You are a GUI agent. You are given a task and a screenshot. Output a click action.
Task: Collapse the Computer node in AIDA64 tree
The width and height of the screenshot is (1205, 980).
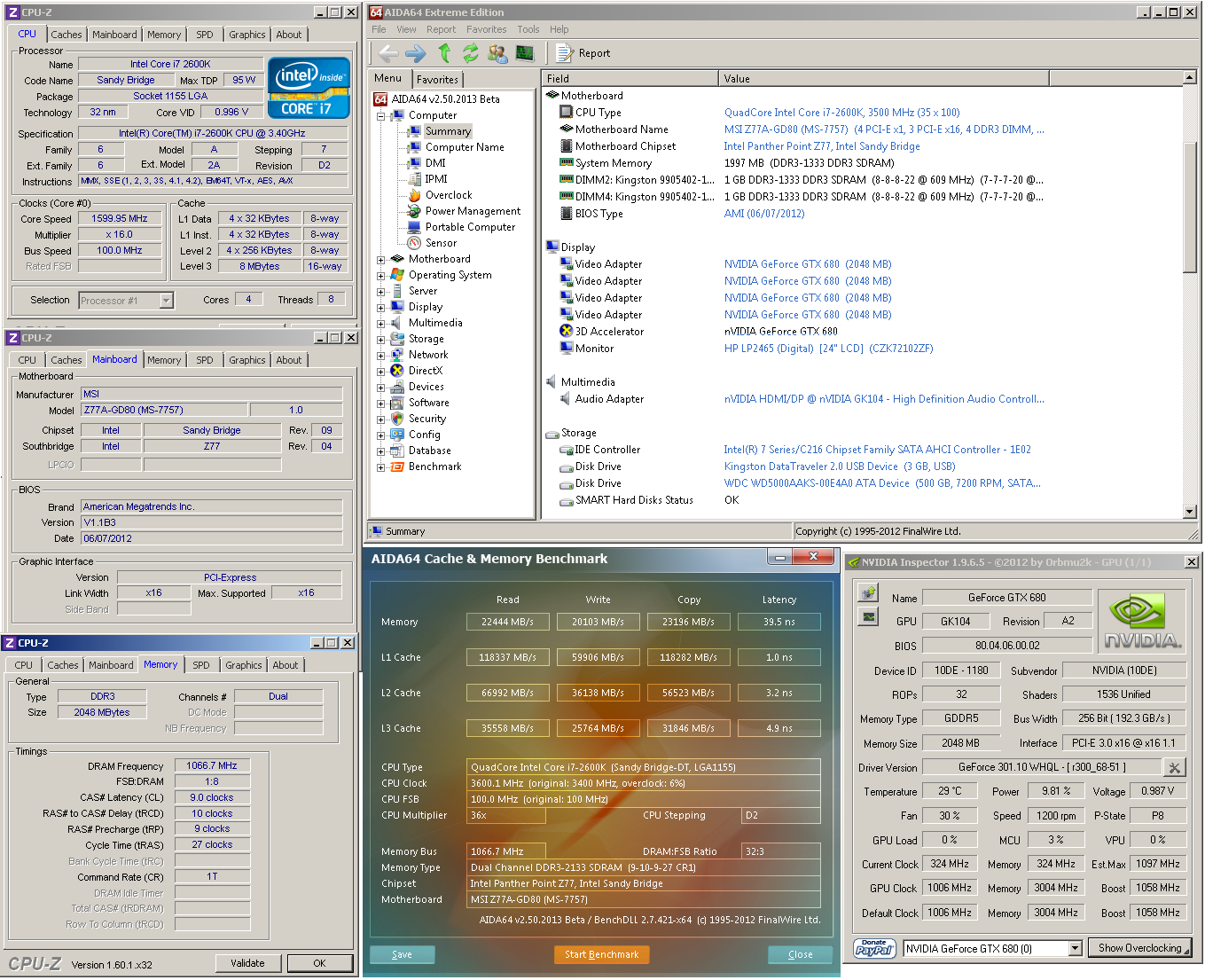[381, 116]
